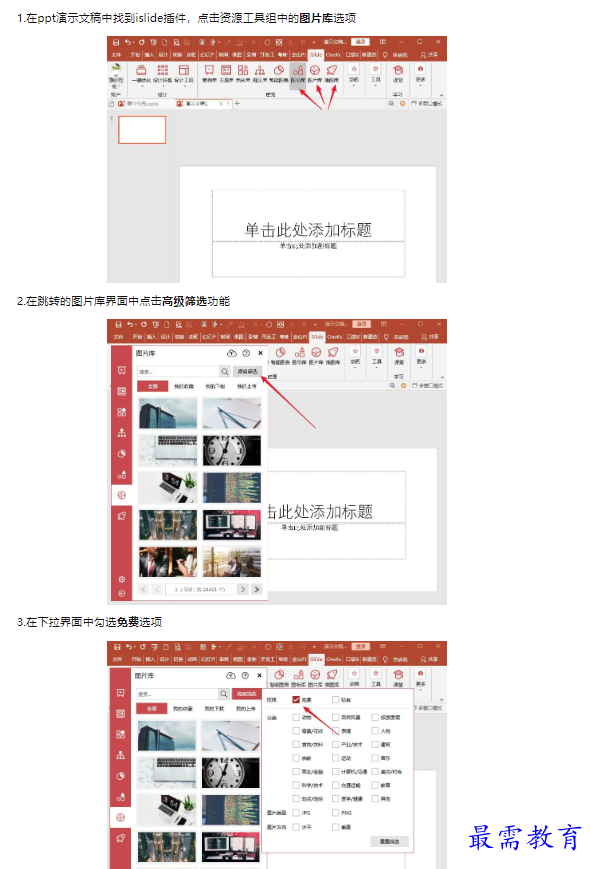Collapse the ribbon with the chevron in first screenshot
This screenshot has height=869, width=590.
[x=441, y=95]
